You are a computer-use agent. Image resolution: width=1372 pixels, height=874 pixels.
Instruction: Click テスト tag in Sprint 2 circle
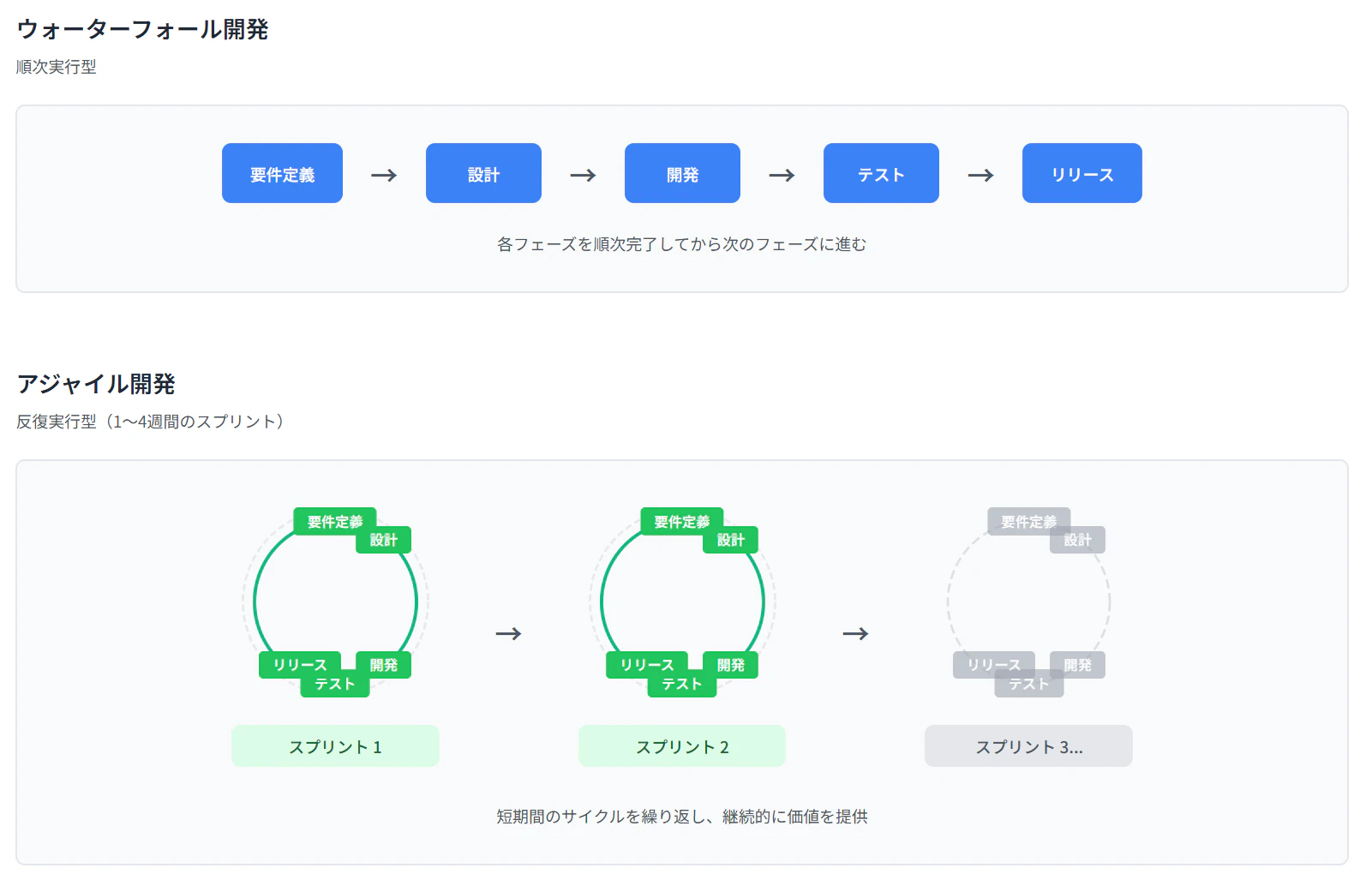[x=682, y=684]
